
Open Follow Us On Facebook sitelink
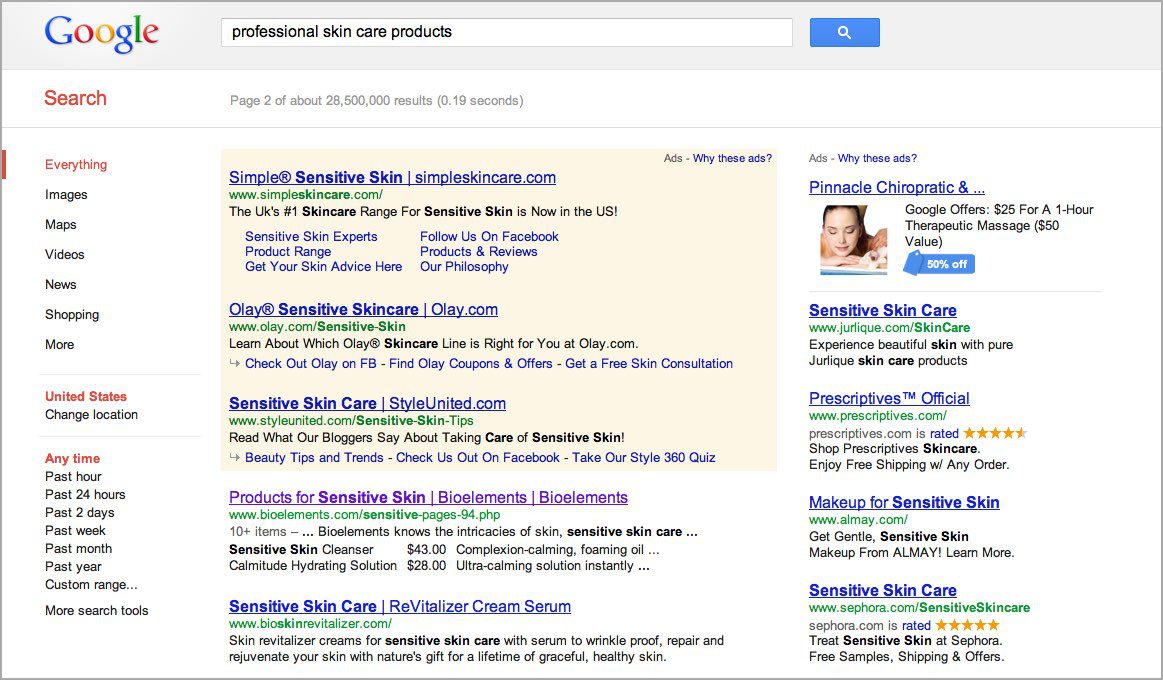click(489, 237)
